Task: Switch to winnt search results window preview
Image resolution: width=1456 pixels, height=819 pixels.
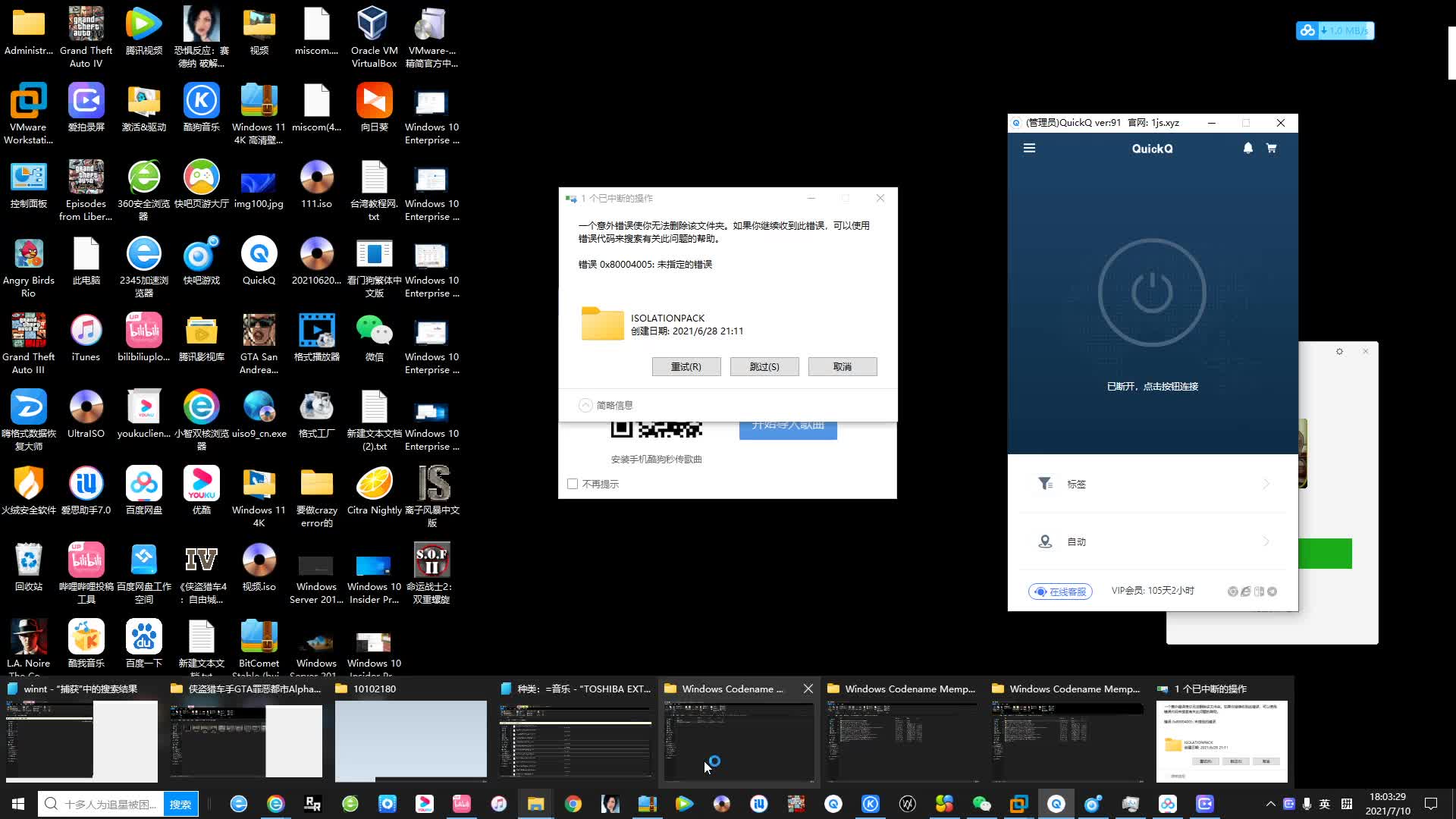Action: click(82, 739)
